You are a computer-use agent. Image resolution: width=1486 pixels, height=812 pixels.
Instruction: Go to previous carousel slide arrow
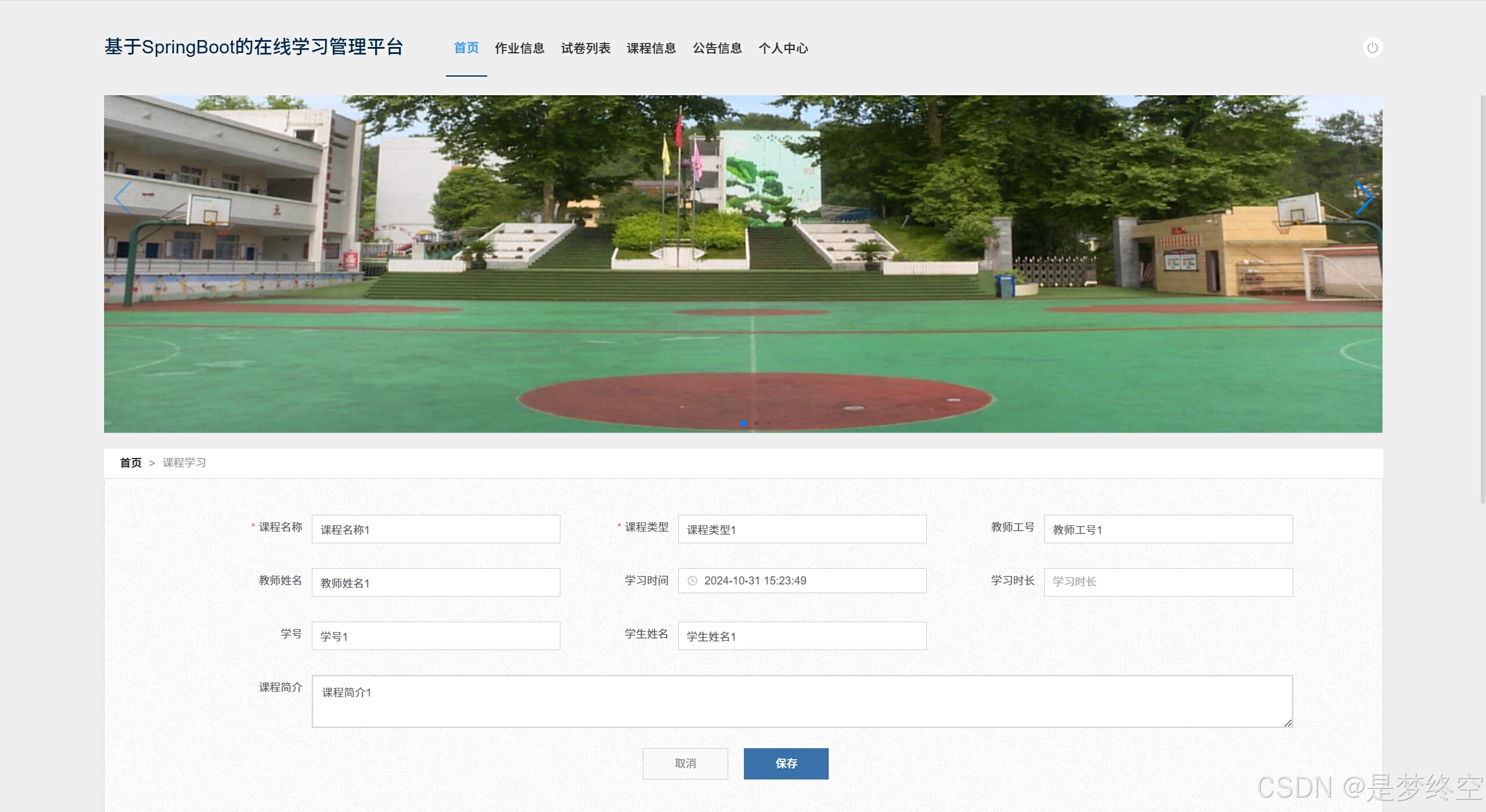click(123, 198)
